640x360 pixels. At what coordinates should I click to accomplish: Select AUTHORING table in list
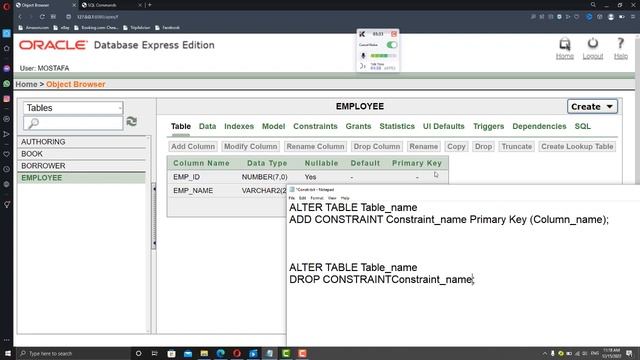(82, 142)
